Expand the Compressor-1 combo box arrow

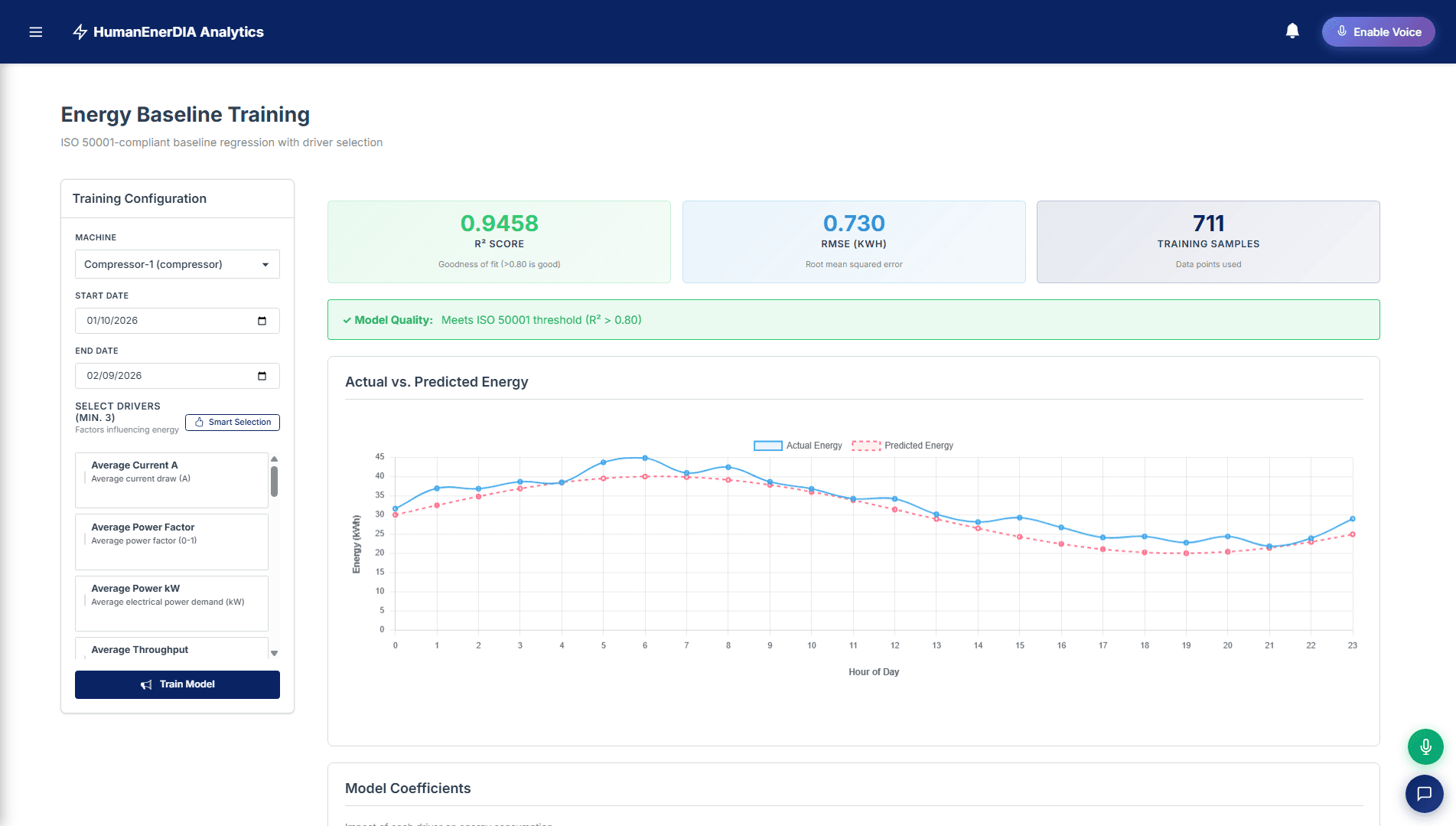[x=265, y=264]
